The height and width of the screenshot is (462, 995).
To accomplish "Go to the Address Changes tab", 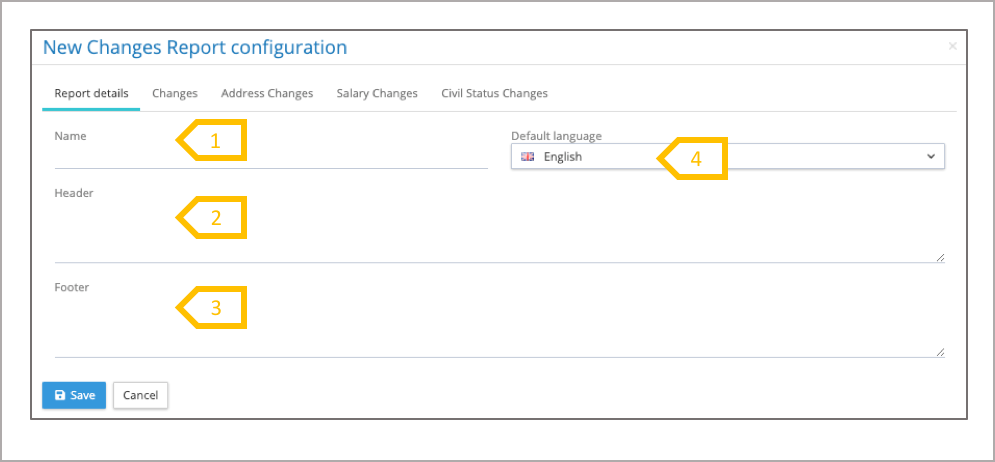I will click(267, 94).
